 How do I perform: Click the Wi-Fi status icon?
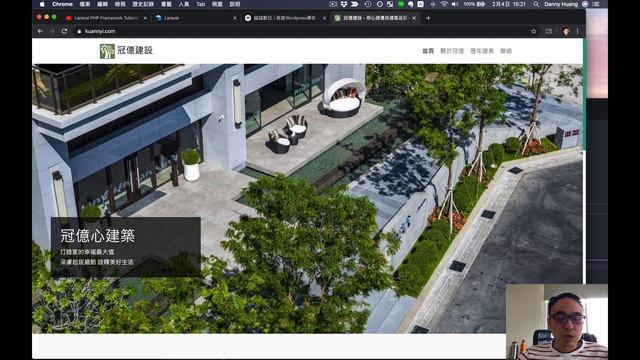pos(444,4)
